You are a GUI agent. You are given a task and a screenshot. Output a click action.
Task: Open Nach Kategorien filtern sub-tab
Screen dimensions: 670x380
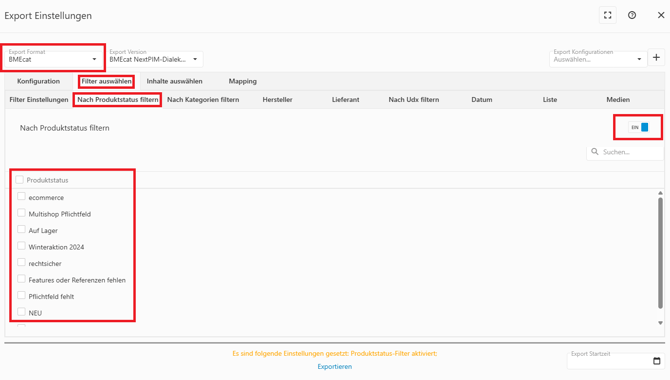[203, 100]
